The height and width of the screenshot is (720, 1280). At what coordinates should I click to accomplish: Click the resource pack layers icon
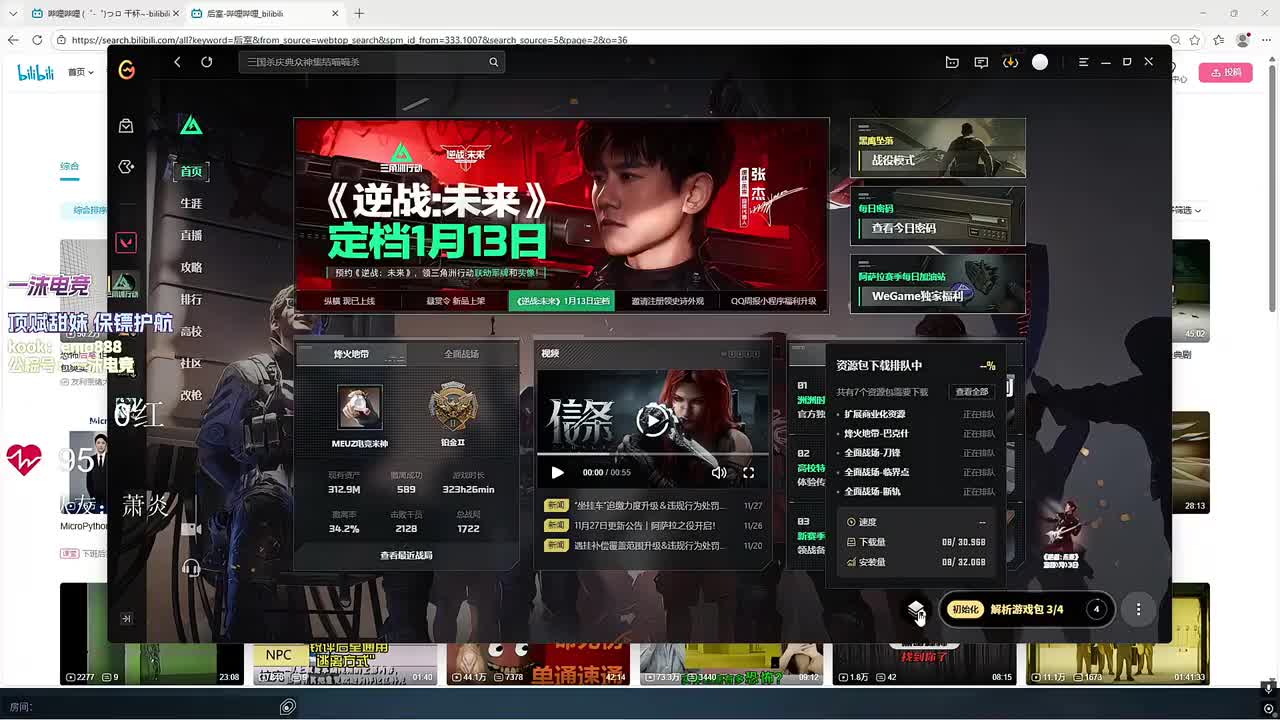[x=916, y=609]
